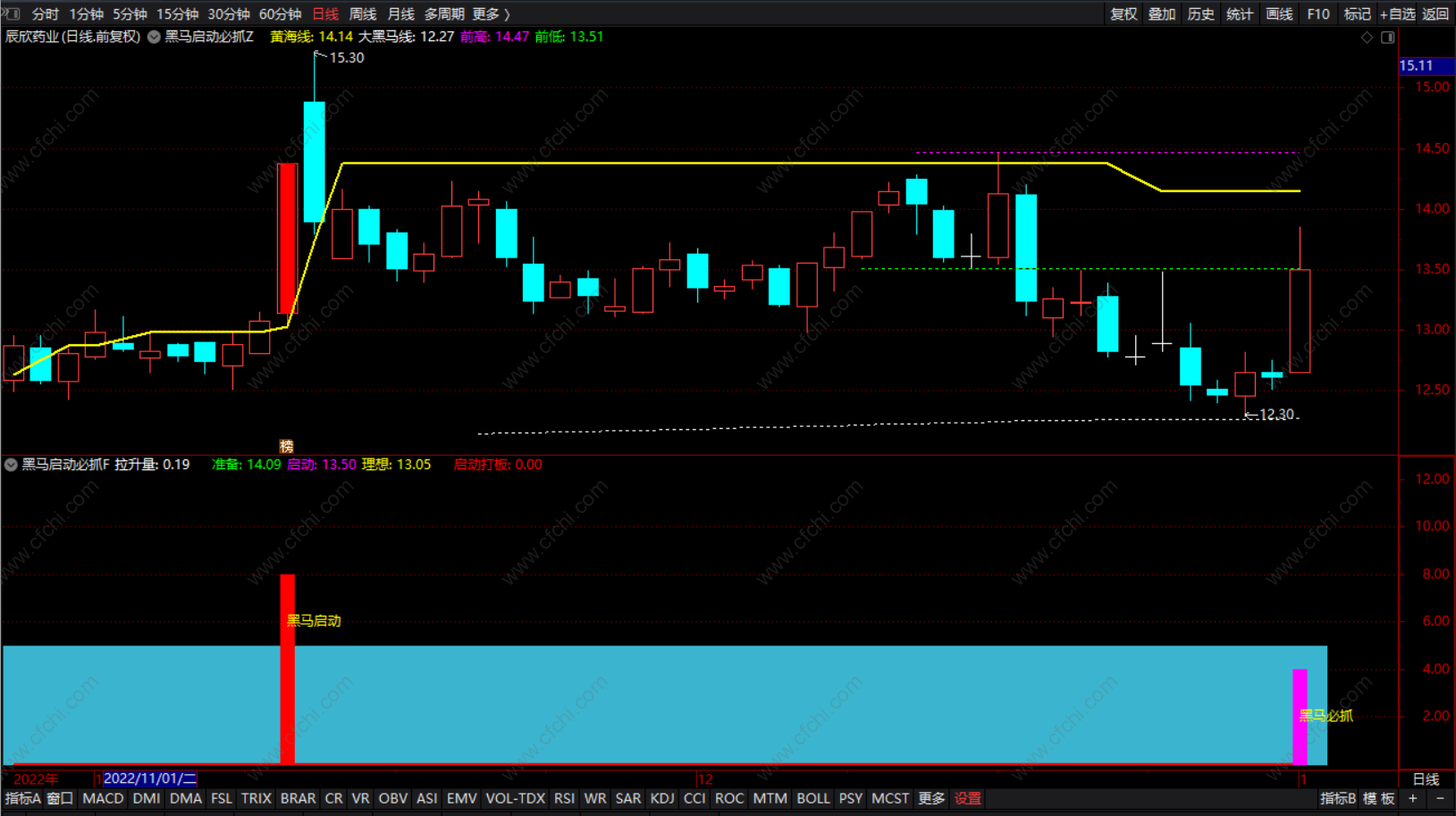Switch to 分时 intraday view
Image resolution: width=1456 pixels, height=816 pixels.
[x=45, y=14]
